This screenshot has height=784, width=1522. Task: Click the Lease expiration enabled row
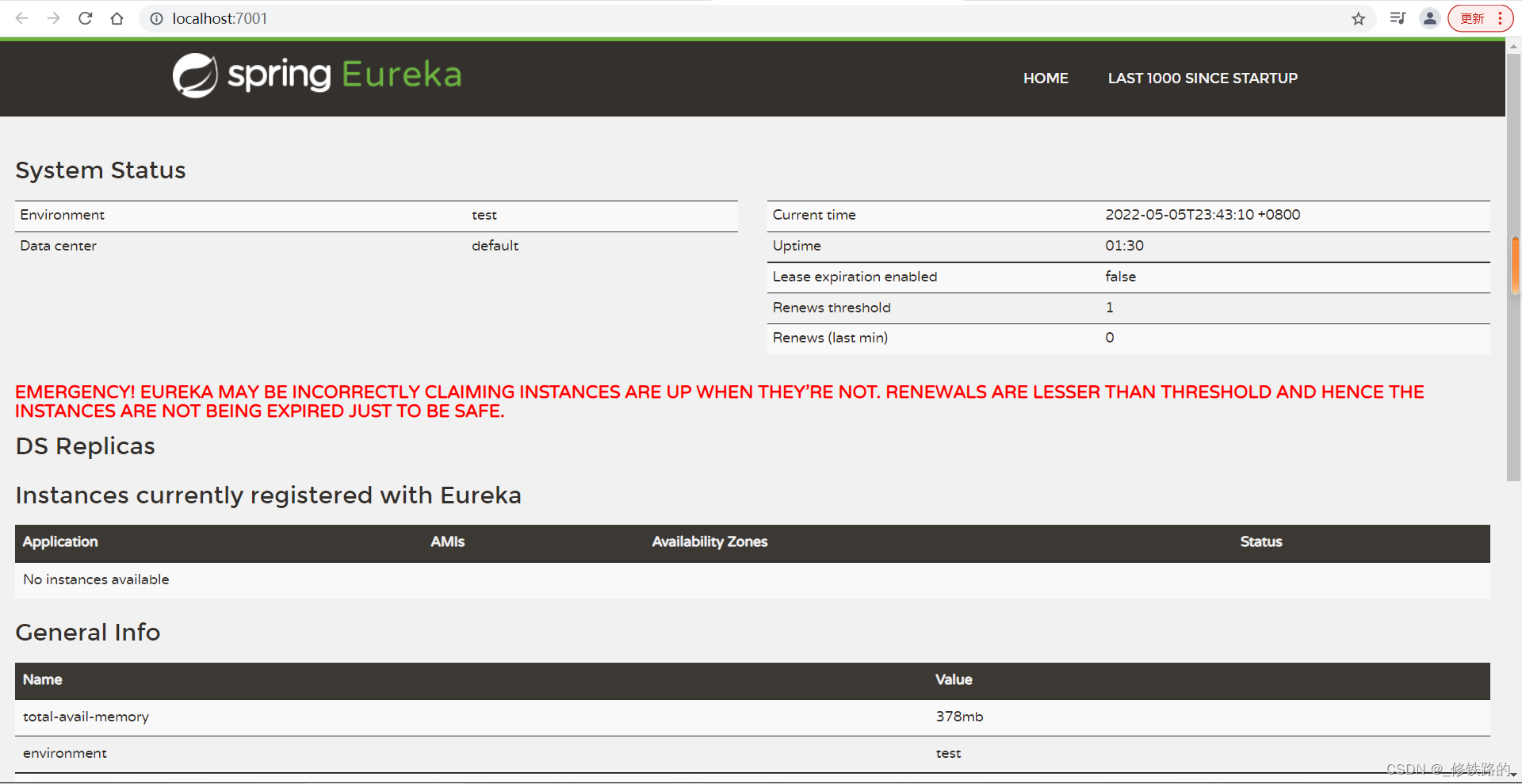coord(855,277)
